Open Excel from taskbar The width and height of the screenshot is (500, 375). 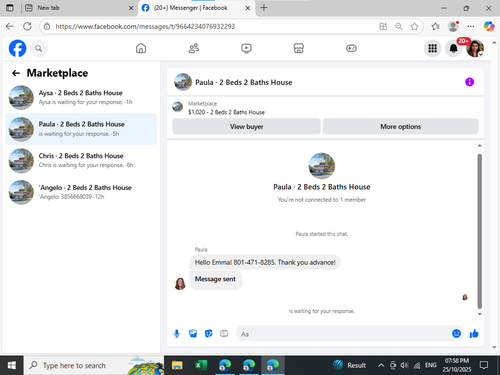pyautogui.click(x=201, y=366)
